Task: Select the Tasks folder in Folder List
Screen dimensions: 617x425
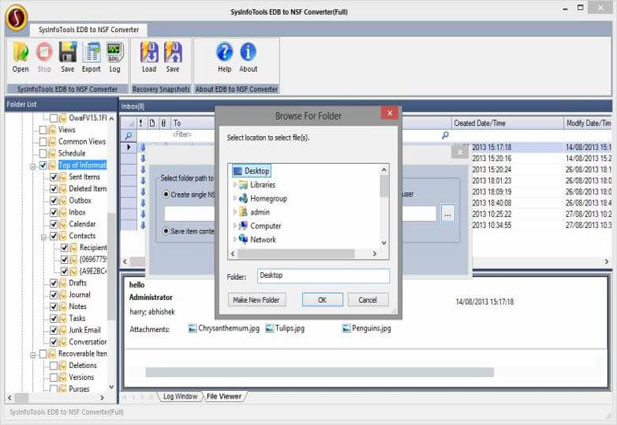Action: (77, 318)
